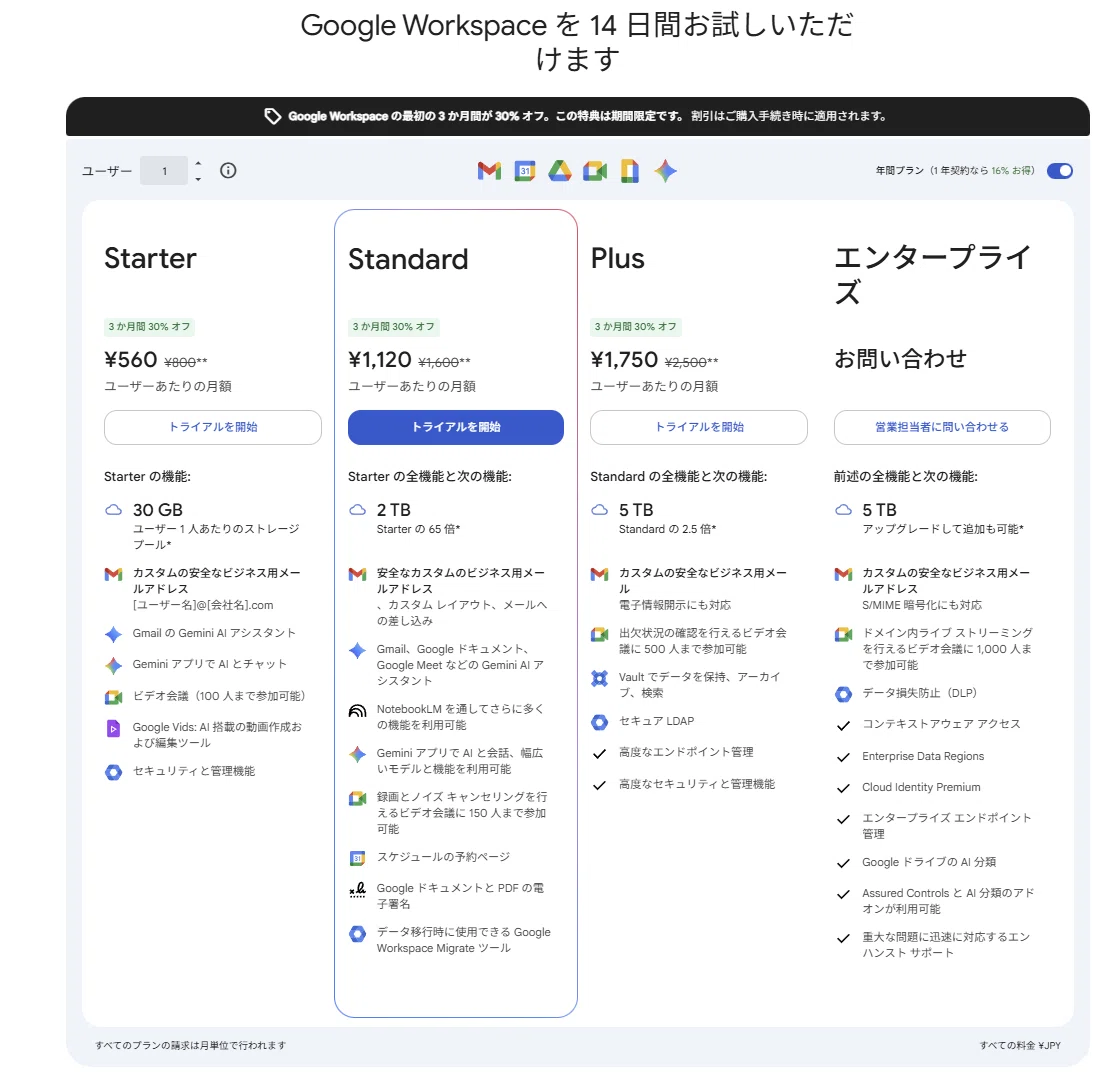1094x1073 pixels.
Task: Click the Google Meet icon in product row
Action: 594,171
